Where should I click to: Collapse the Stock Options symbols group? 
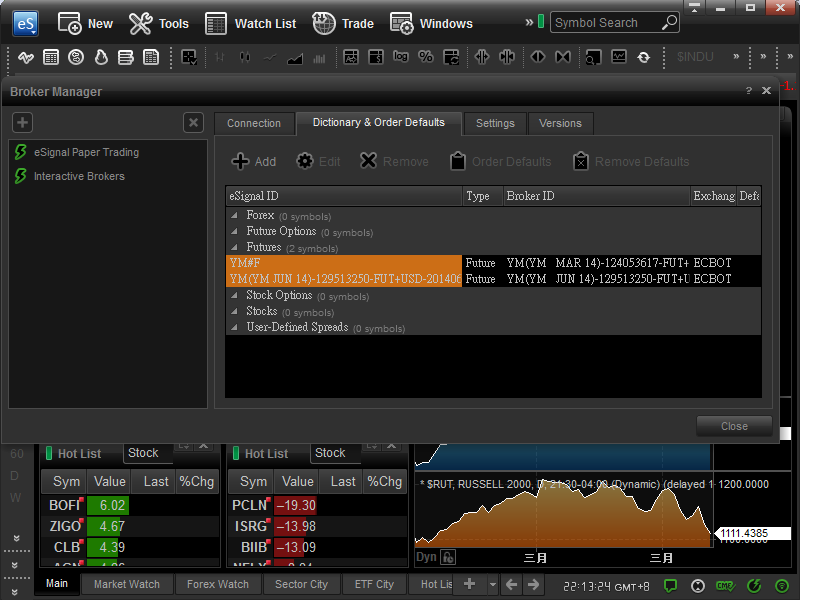(x=235, y=295)
